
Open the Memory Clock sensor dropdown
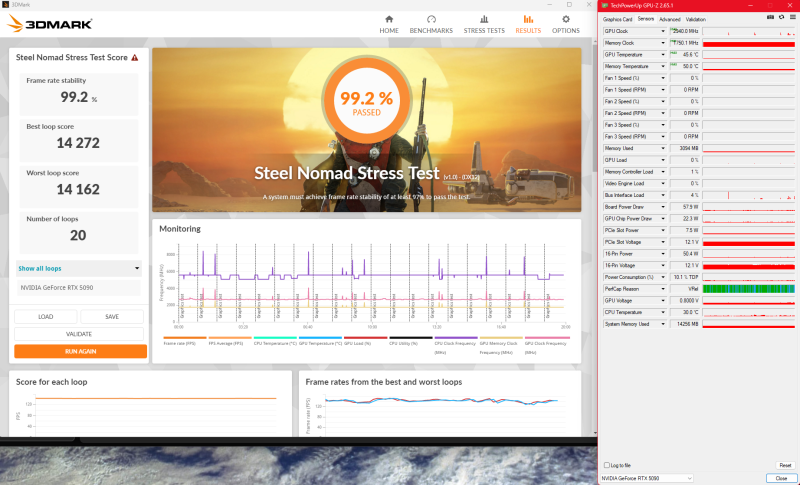click(663, 43)
